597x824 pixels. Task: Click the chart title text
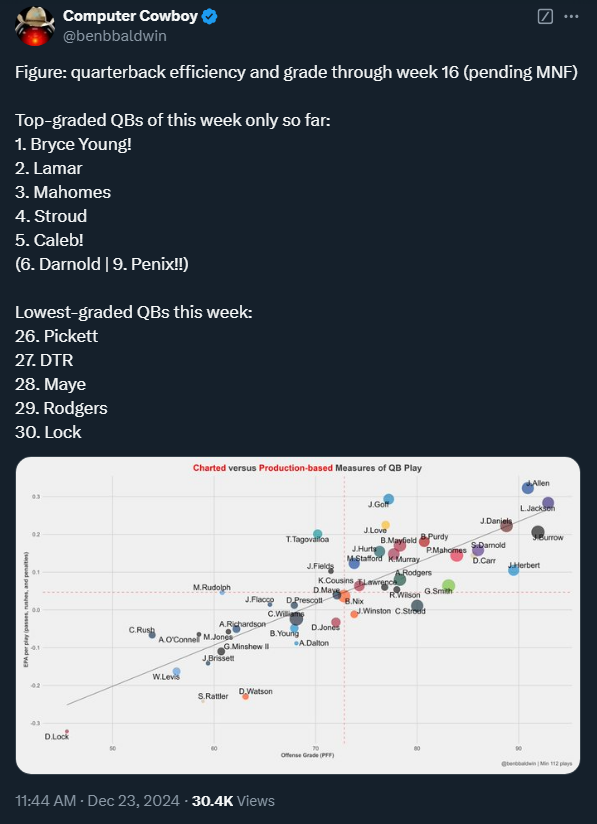click(307, 468)
